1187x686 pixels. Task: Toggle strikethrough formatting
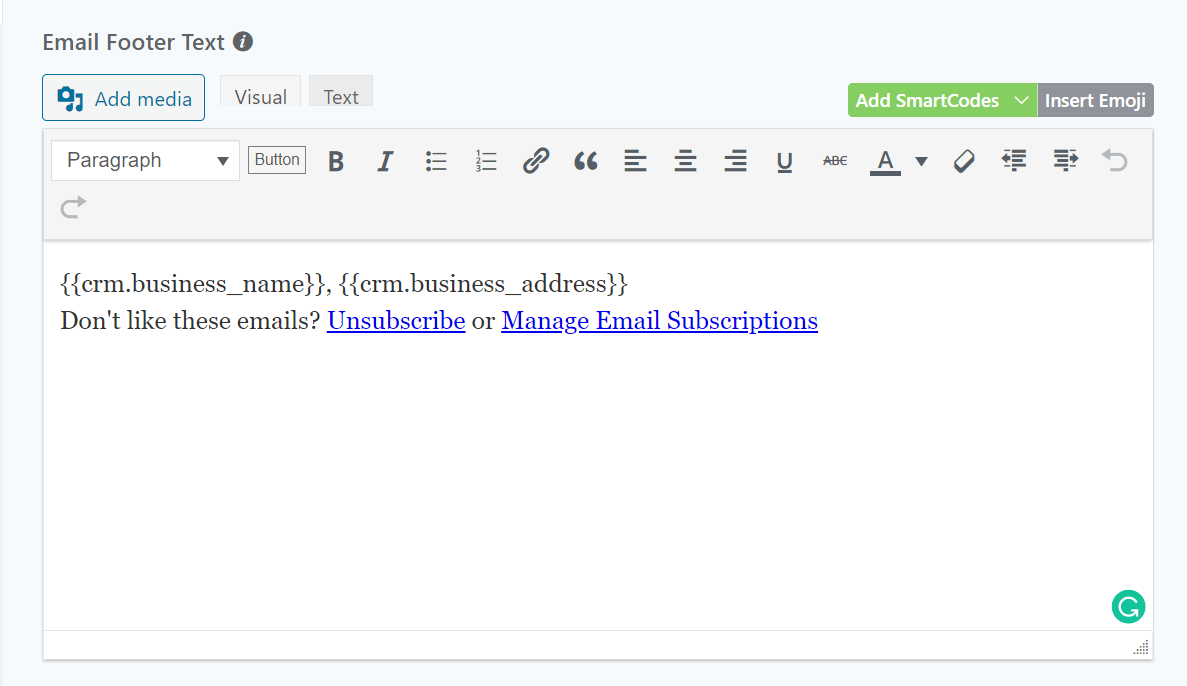(835, 161)
